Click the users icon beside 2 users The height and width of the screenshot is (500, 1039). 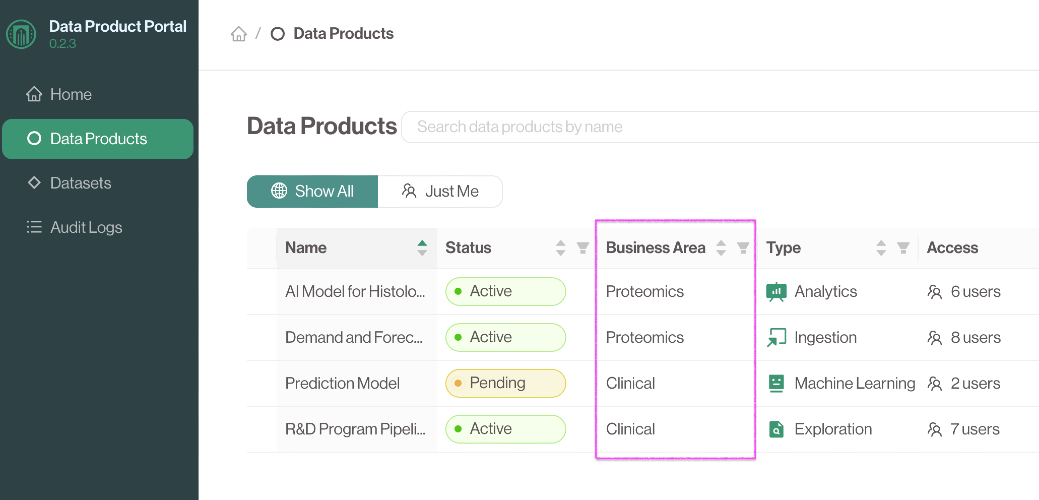[935, 383]
